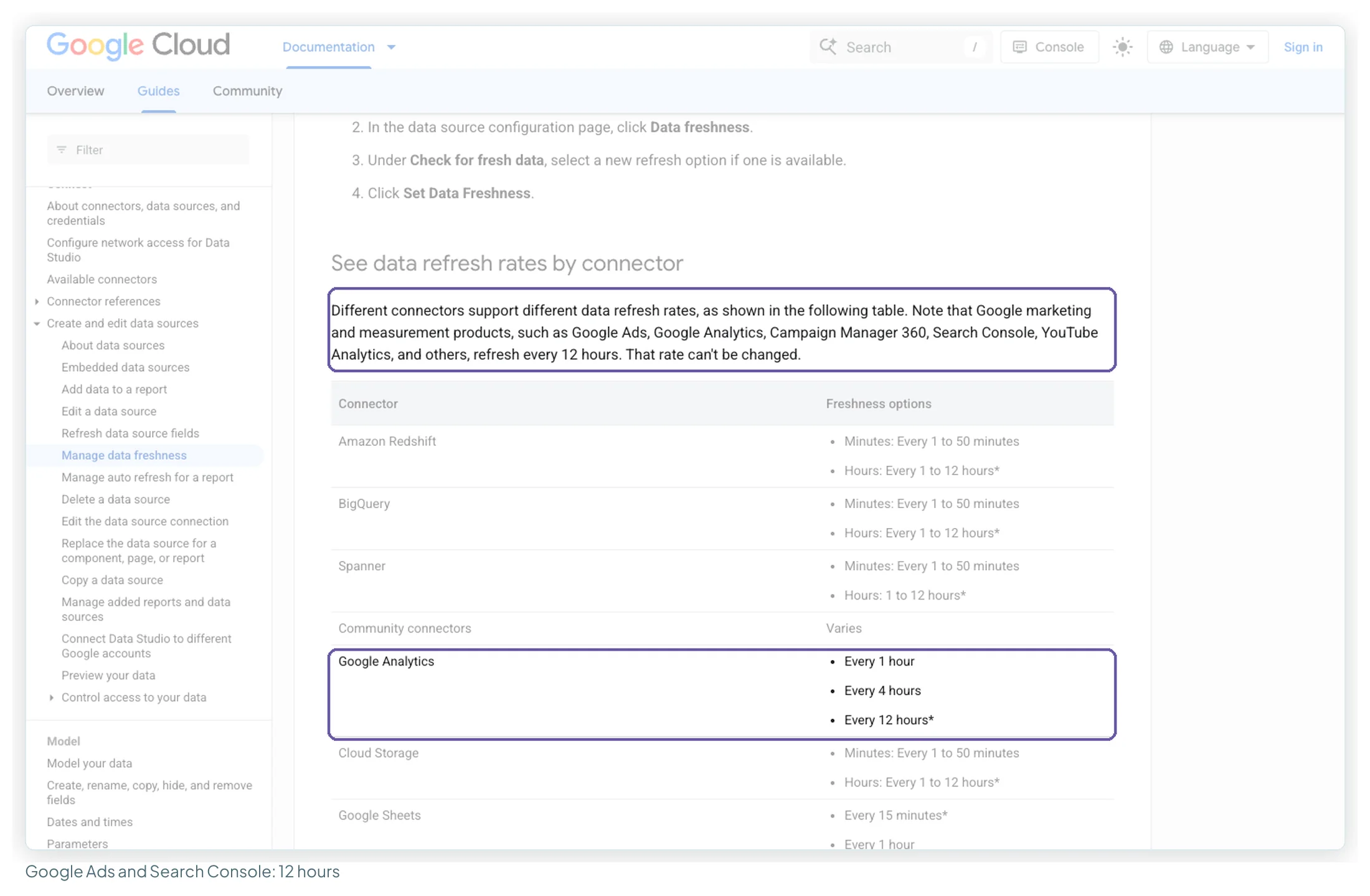Click the Console icon button
The height and width of the screenshot is (896, 1370).
tap(1049, 47)
